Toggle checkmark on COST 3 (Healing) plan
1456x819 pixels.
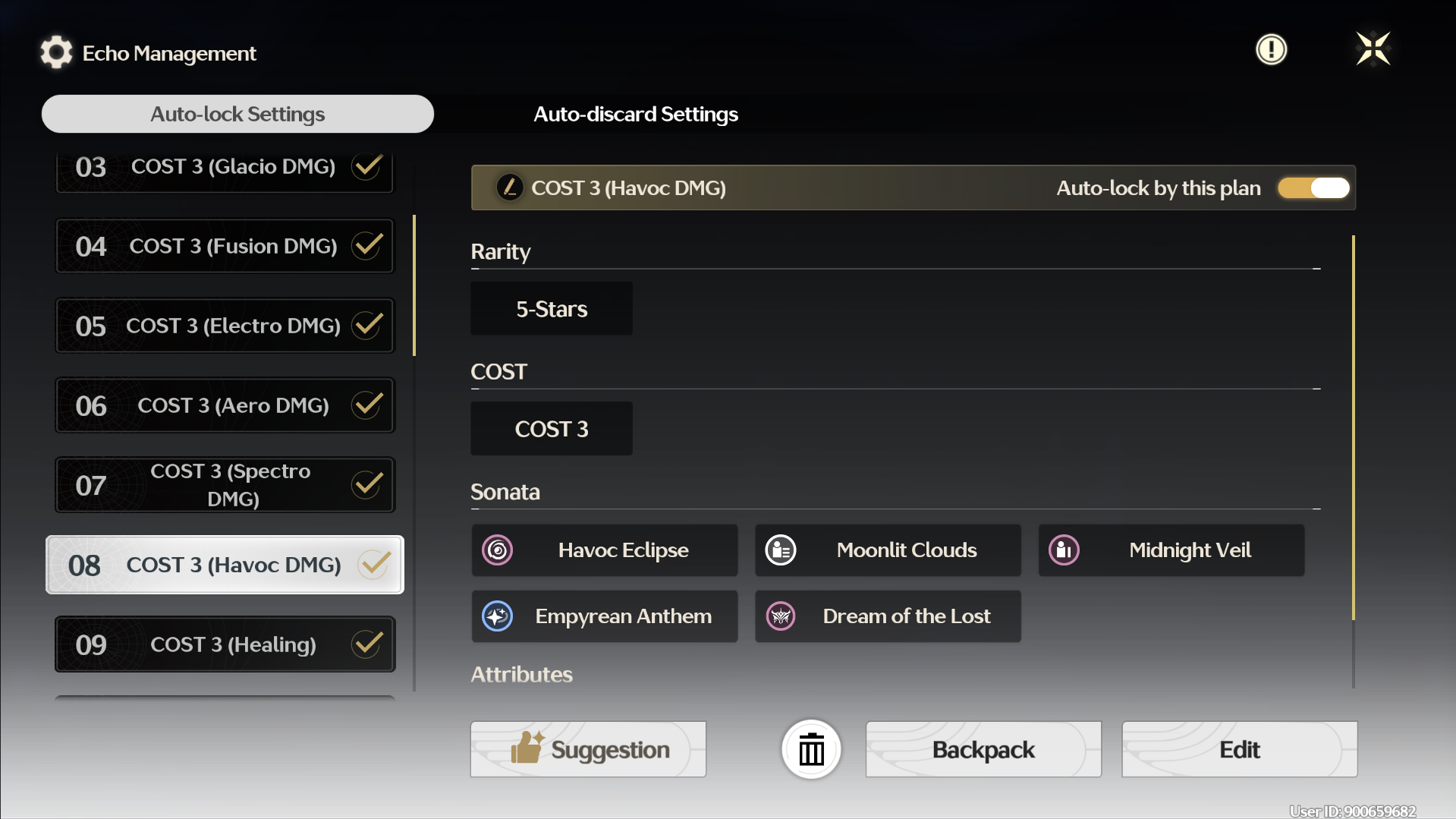[x=367, y=644]
